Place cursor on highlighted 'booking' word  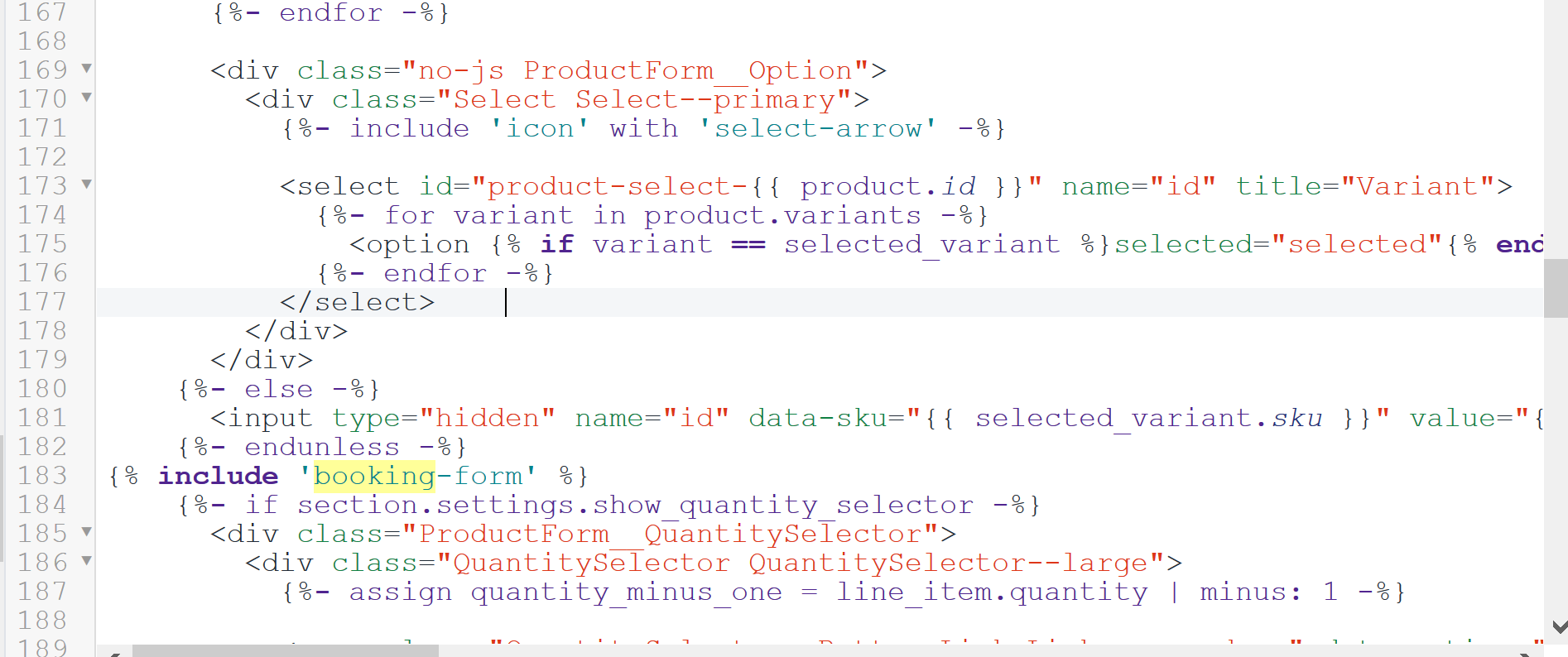click(374, 476)
